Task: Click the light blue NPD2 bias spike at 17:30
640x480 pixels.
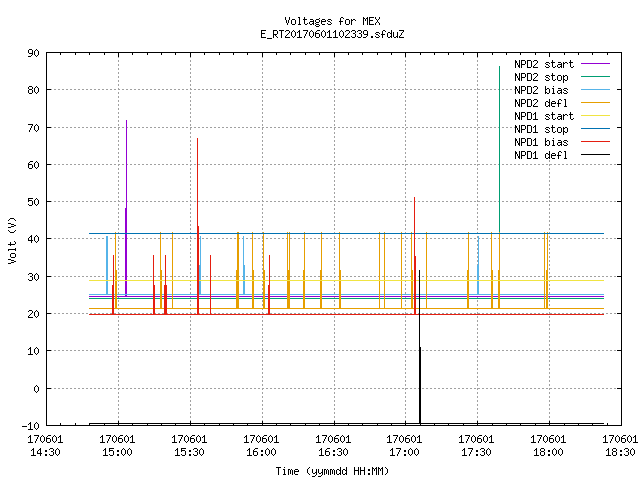Action: [x=478, y=265]
